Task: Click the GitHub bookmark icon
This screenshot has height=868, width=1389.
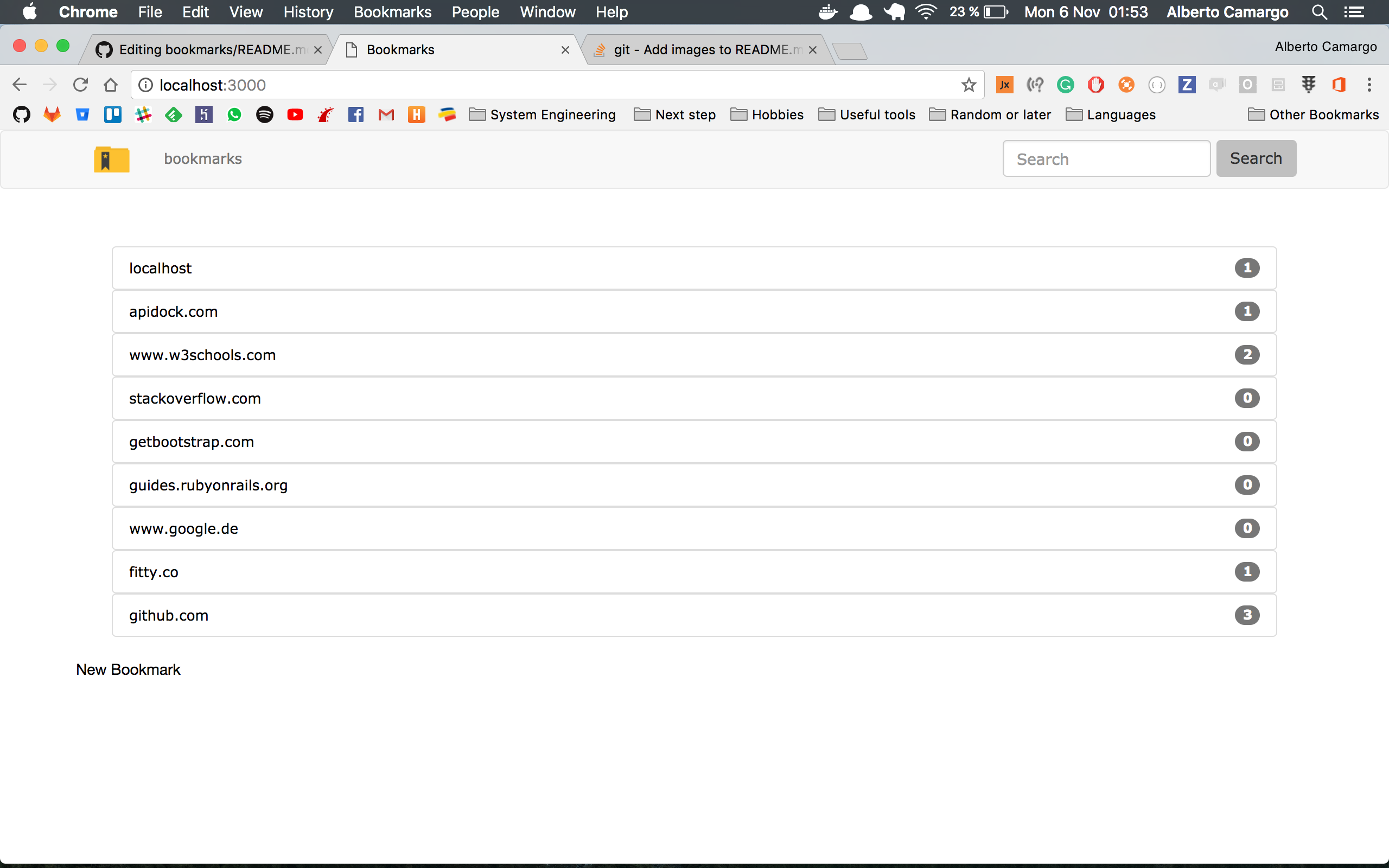Action: click(22, 115)
